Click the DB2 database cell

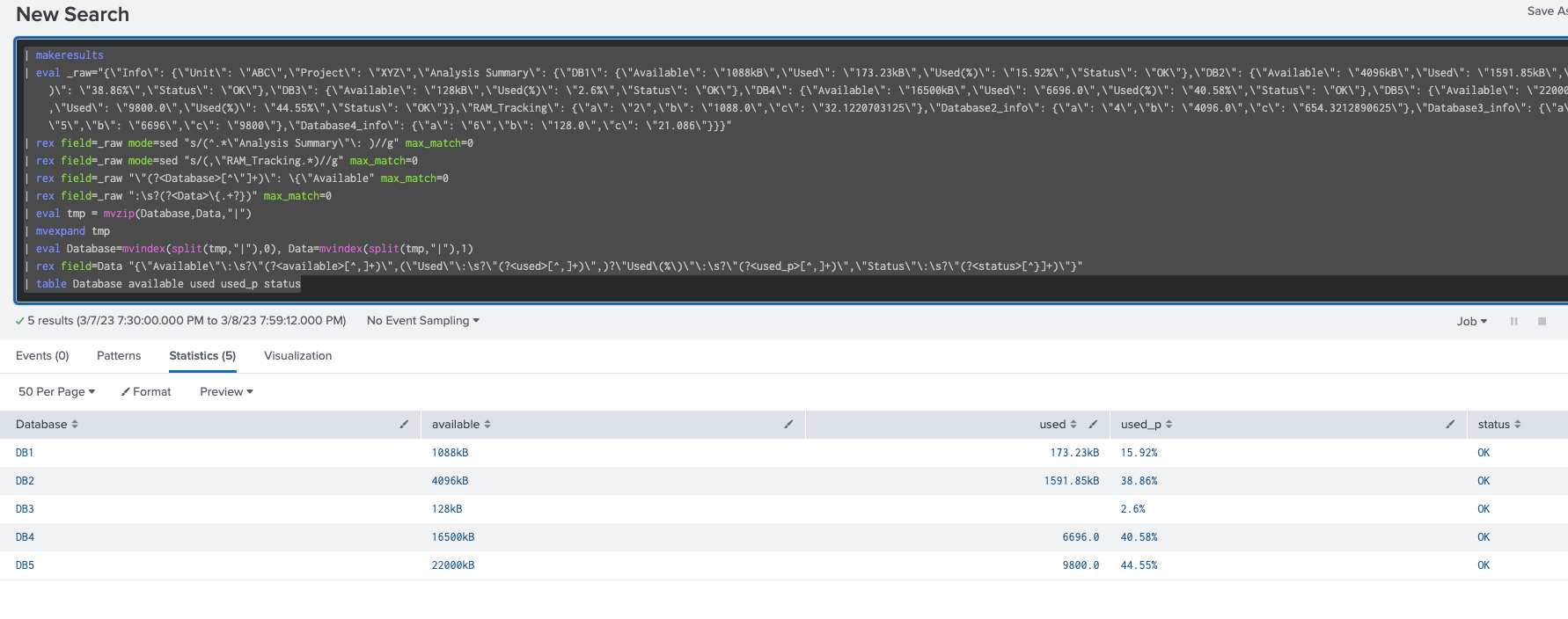point(25,481)
